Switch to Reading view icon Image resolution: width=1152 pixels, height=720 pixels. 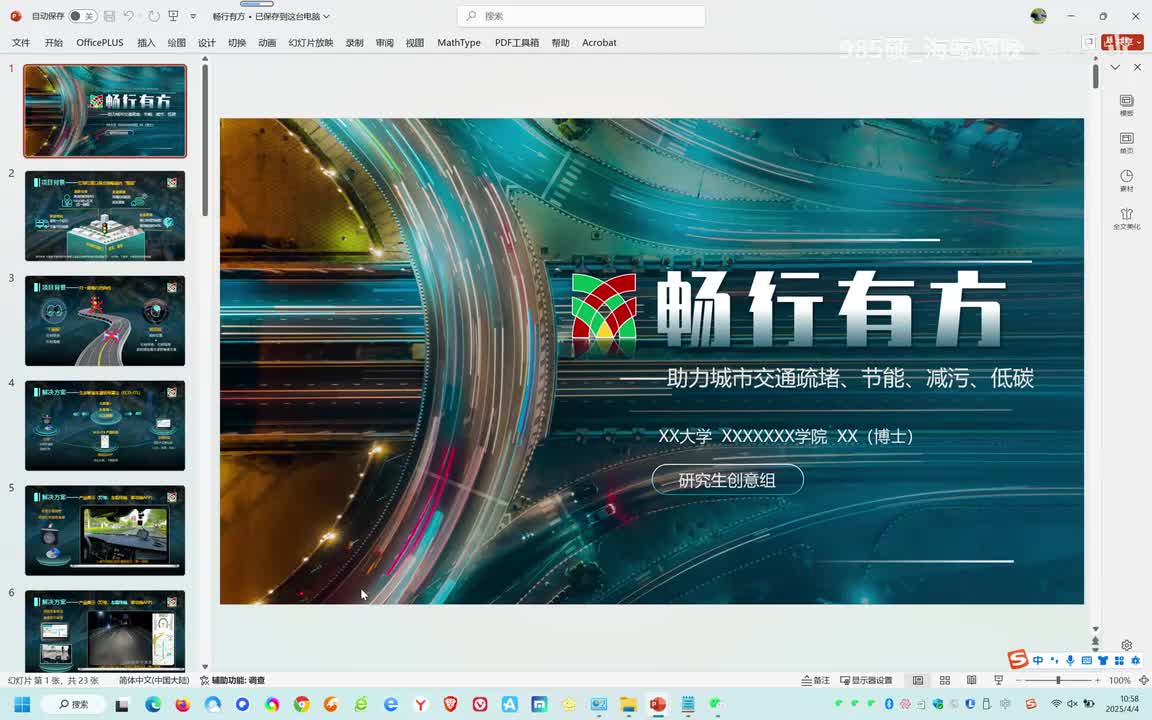(971, 680)
